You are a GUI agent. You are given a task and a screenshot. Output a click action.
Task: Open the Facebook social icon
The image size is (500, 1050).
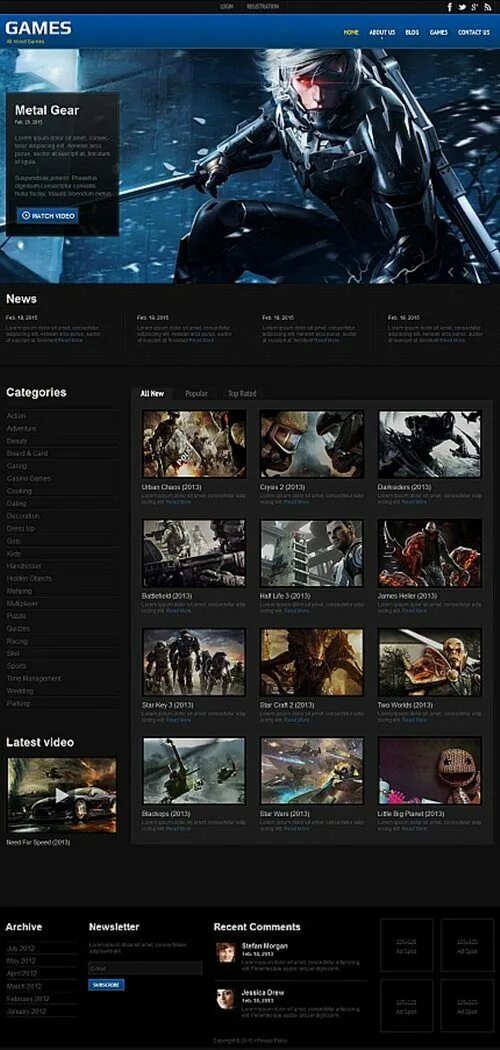click(450, 7)
